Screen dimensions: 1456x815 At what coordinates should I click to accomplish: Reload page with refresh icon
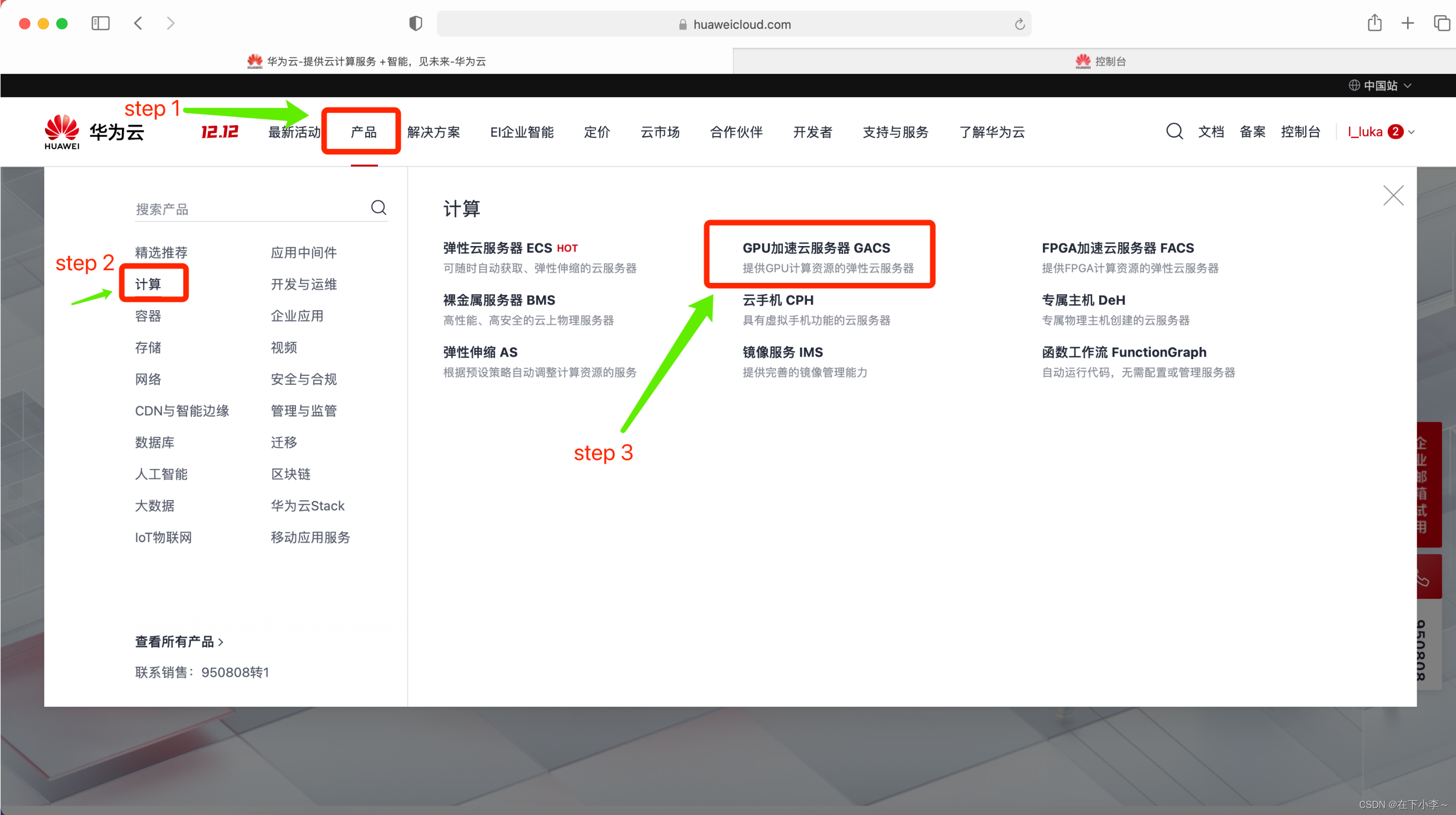[x=1019, y=24]
